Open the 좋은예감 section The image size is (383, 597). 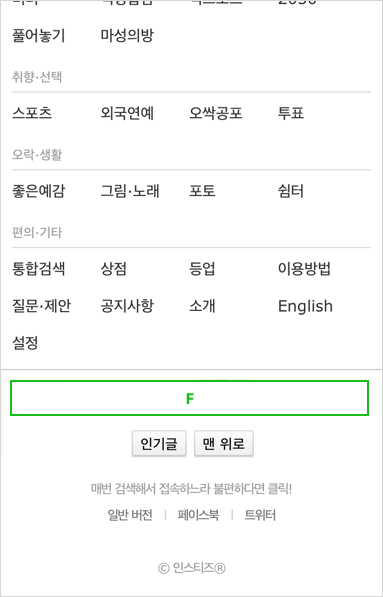(38, 191)
